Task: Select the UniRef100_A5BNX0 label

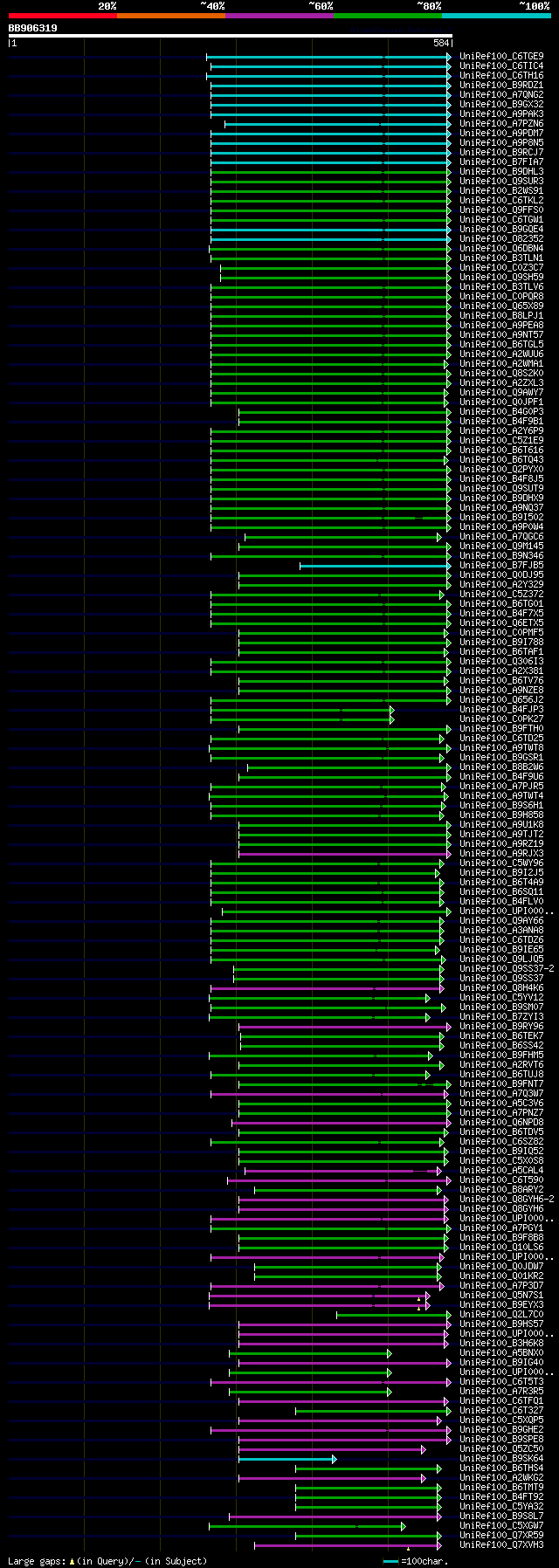Action: 501,1352
